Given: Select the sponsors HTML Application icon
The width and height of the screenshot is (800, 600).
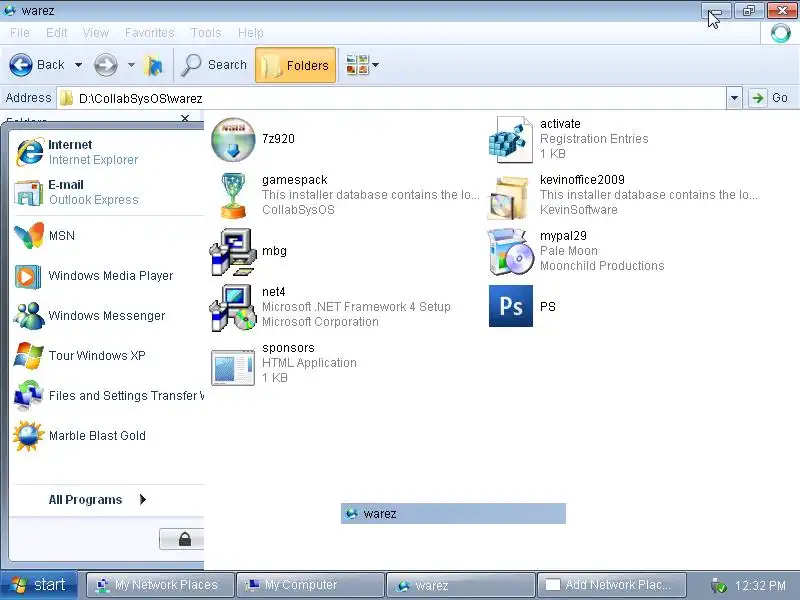Looking at the screenshot, I should tap(233, 367).
